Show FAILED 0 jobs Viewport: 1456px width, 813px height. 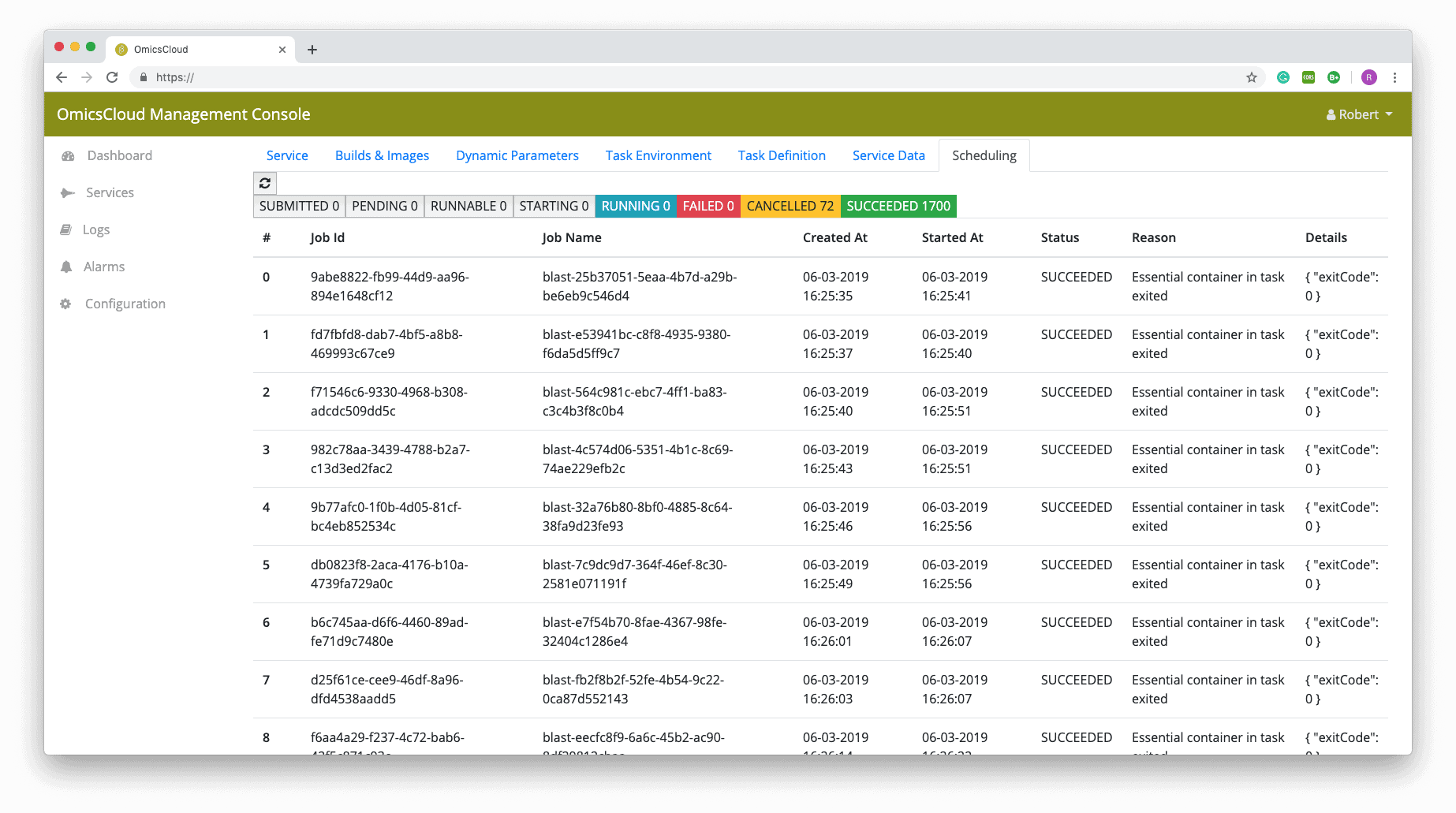point(708,207)
